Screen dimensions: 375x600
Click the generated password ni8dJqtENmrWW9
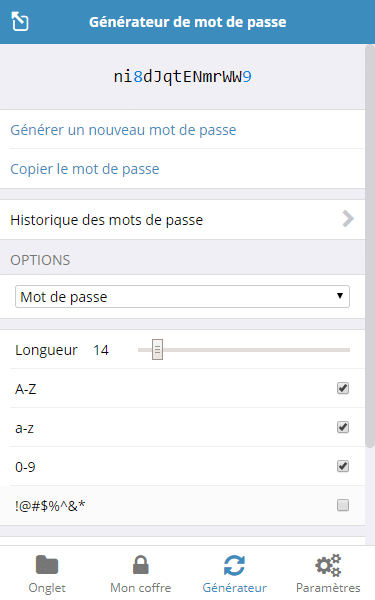pos(183,77)
